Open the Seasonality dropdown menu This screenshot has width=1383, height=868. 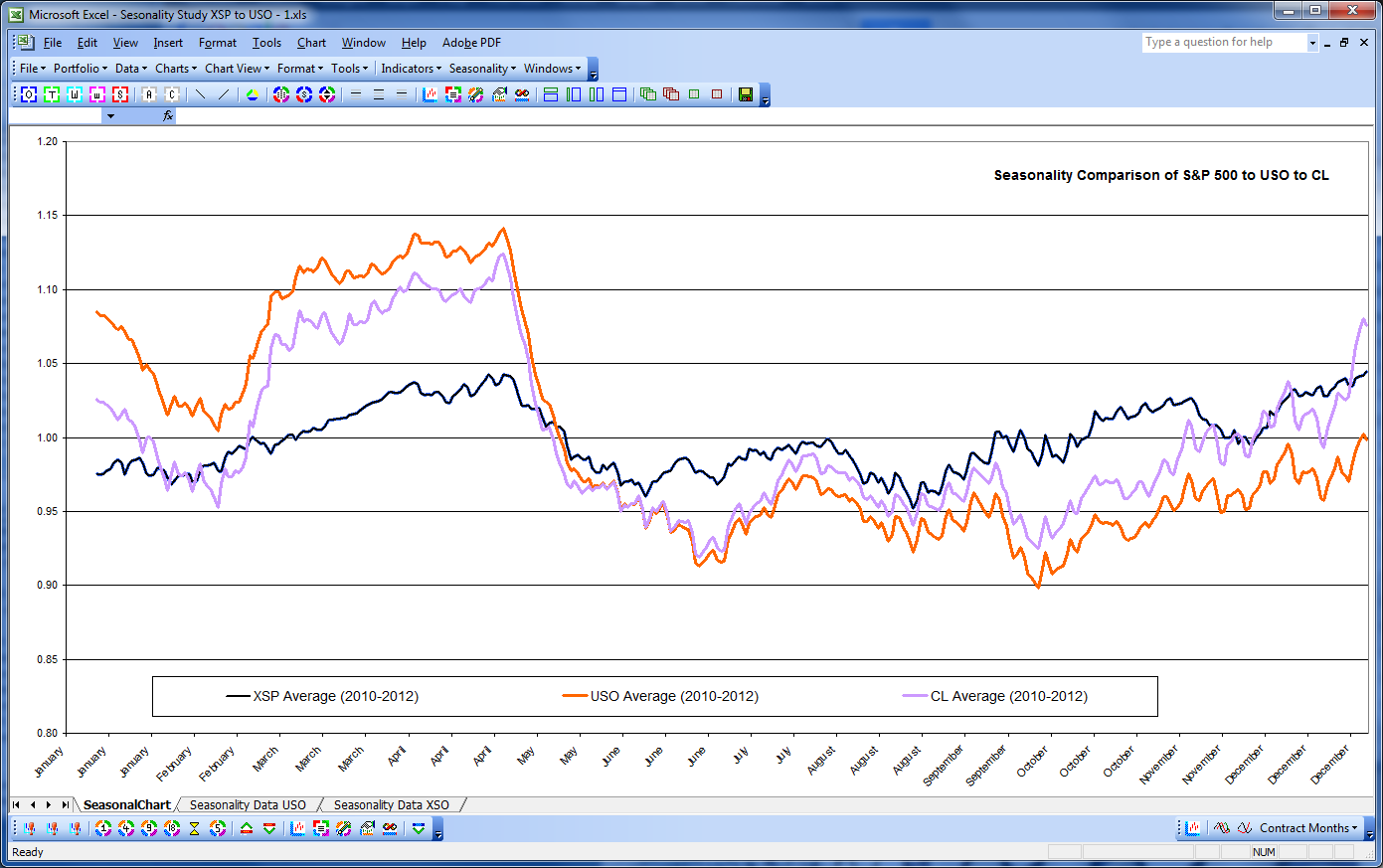coord(482,69)
